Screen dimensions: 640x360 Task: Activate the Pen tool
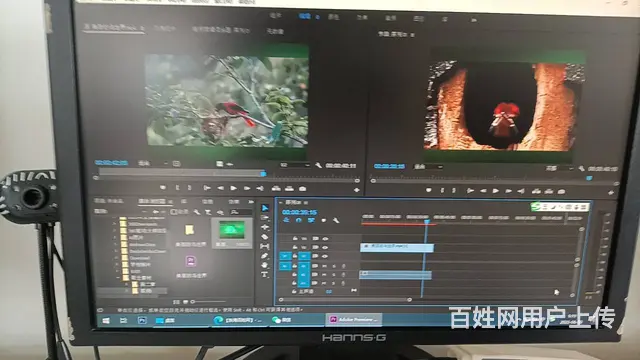coord(264,256)
